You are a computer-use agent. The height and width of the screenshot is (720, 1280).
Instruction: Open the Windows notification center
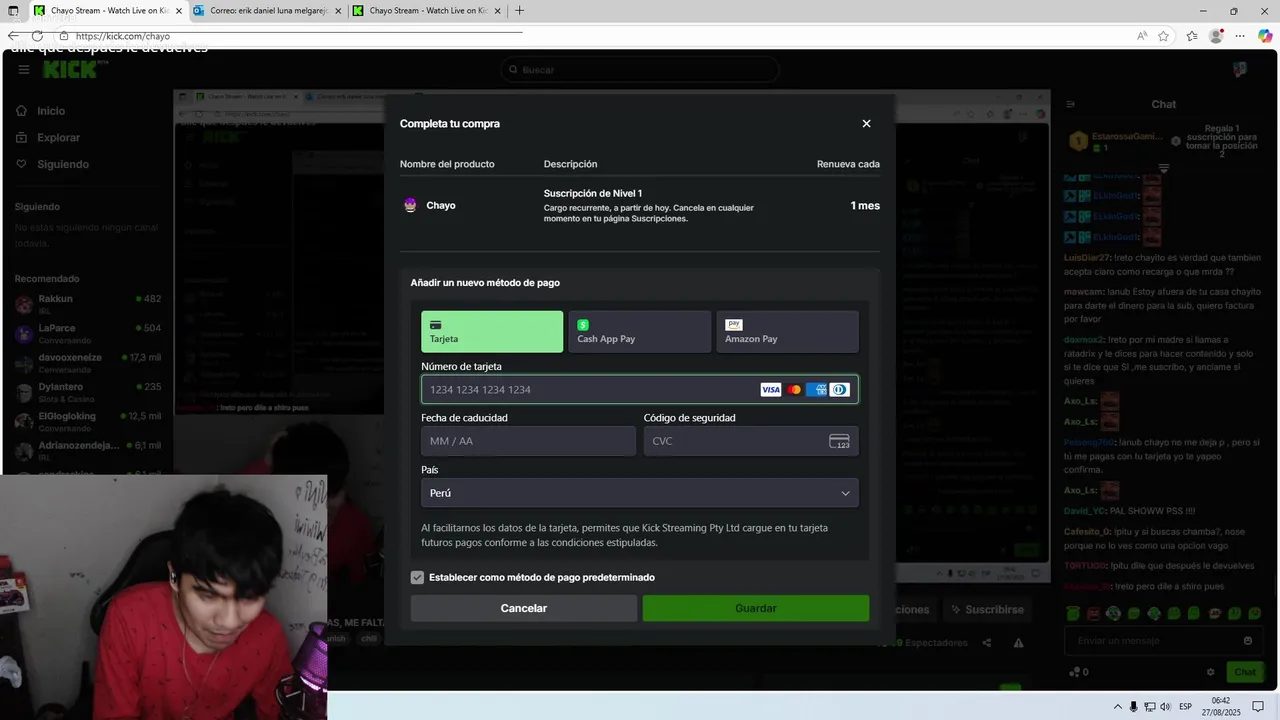pyautogui.click(x=1259, y=707)
